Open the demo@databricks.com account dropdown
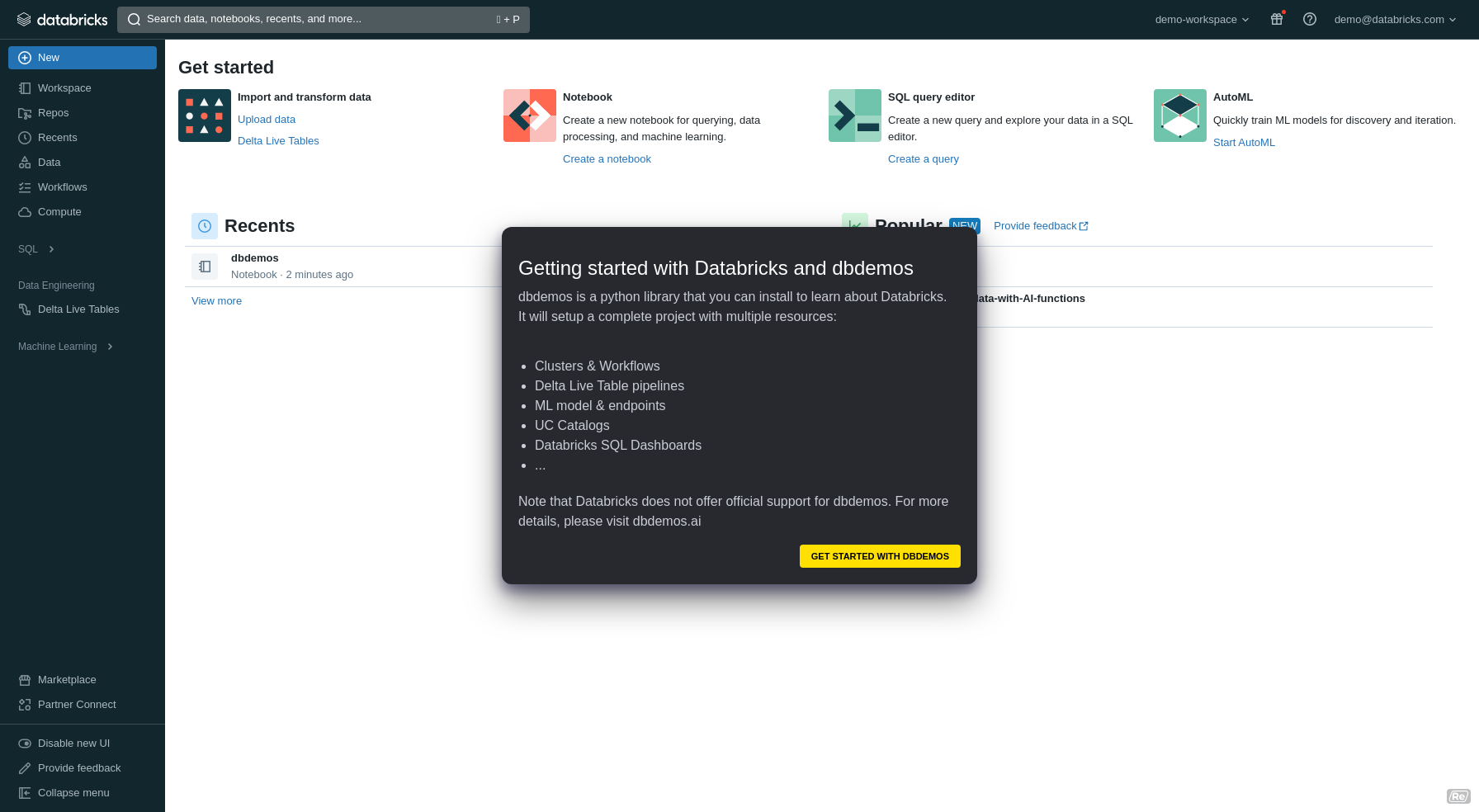1479x812 pixels. 1395,19
